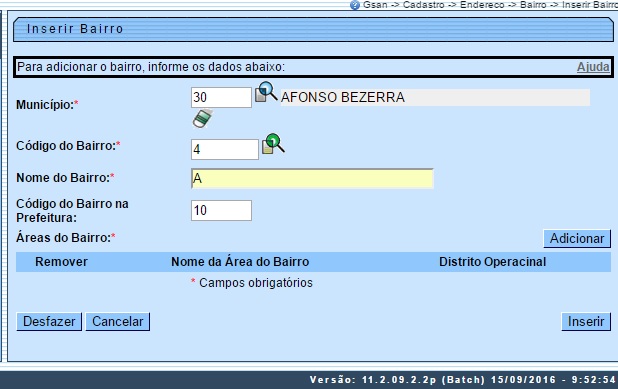Select the Inserir Bairro title bar text
The image size is (618, 389).
coord(75,29)
